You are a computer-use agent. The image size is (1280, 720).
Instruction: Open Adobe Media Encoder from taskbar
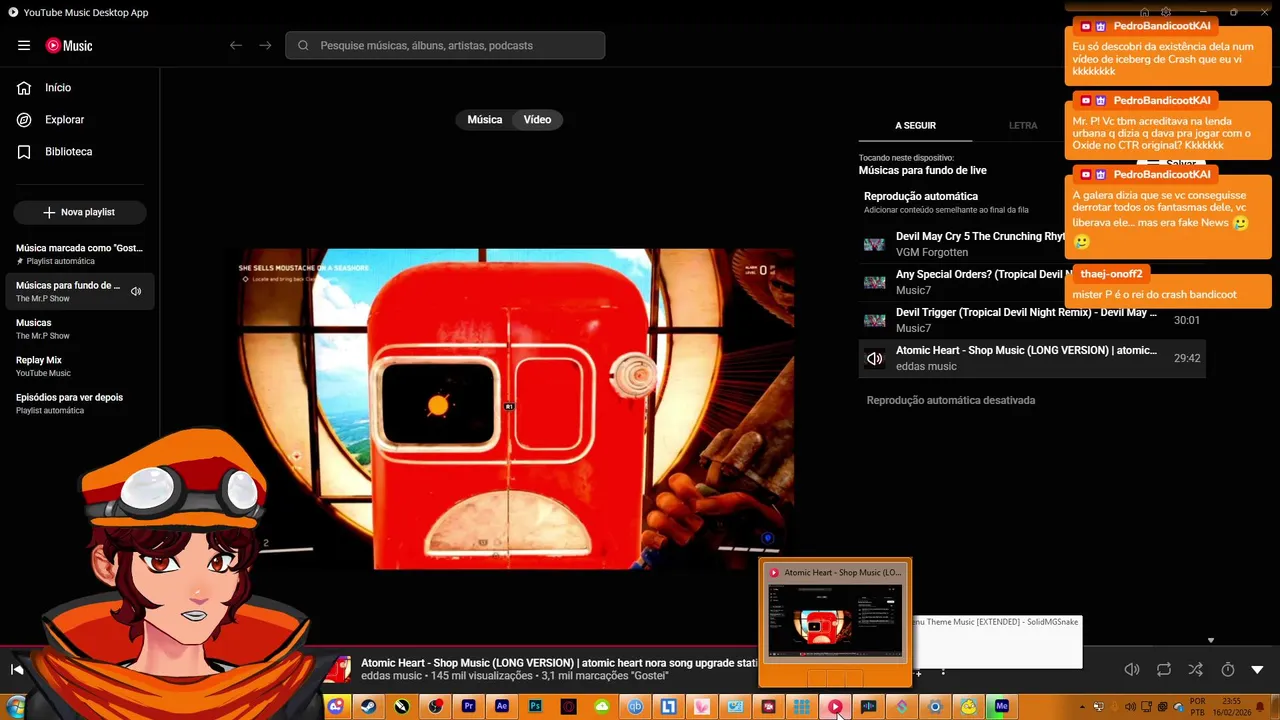point(1001,706)
